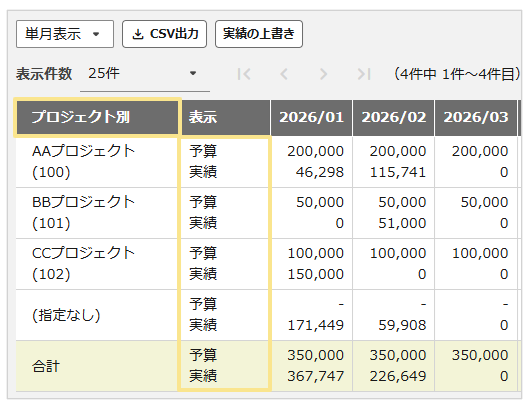Expand the 25件 rows-per-page dropdown
531x406 pixels.
(145, 74)
